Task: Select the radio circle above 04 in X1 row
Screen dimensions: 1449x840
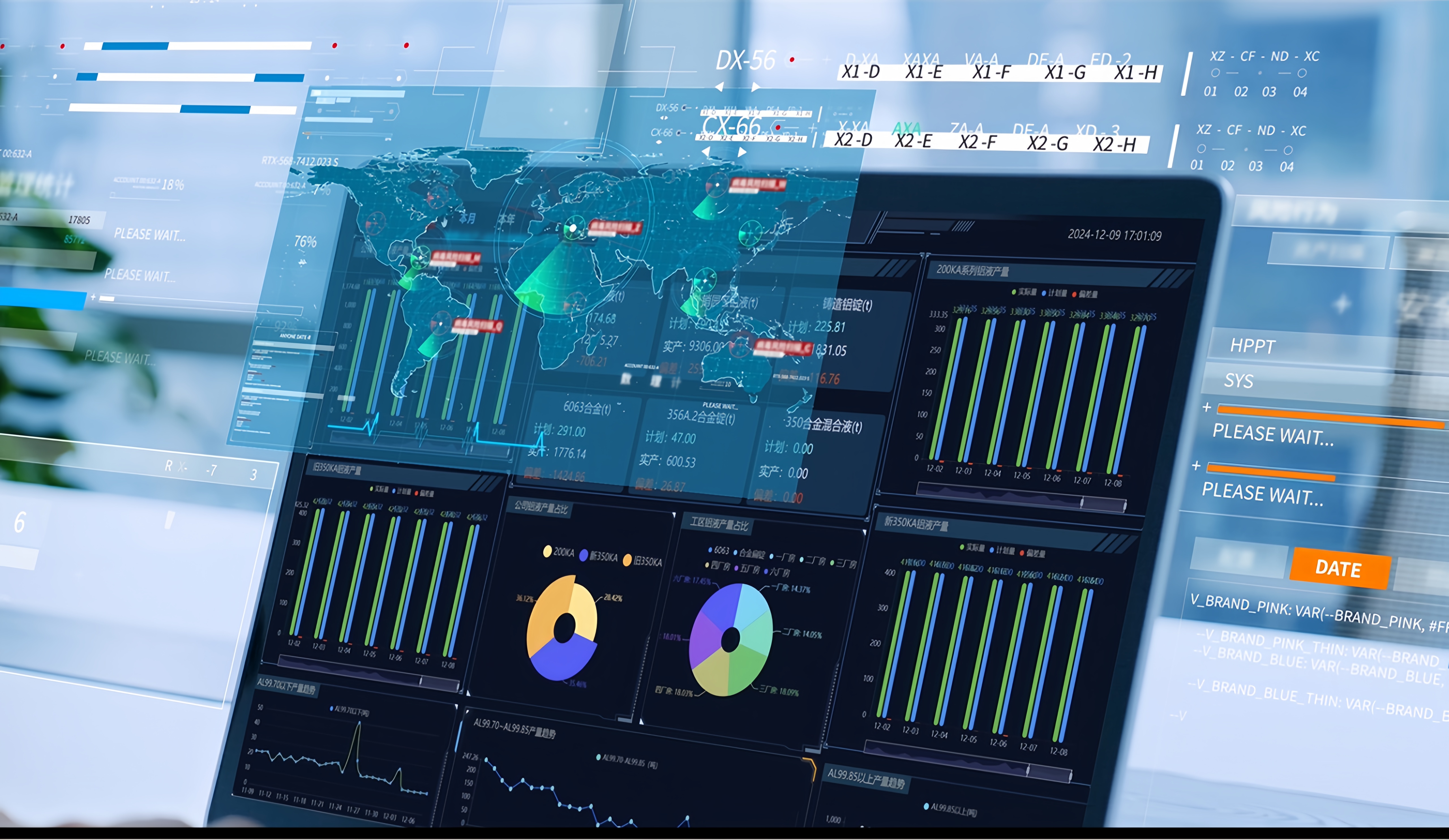Action: point(1302,73)
